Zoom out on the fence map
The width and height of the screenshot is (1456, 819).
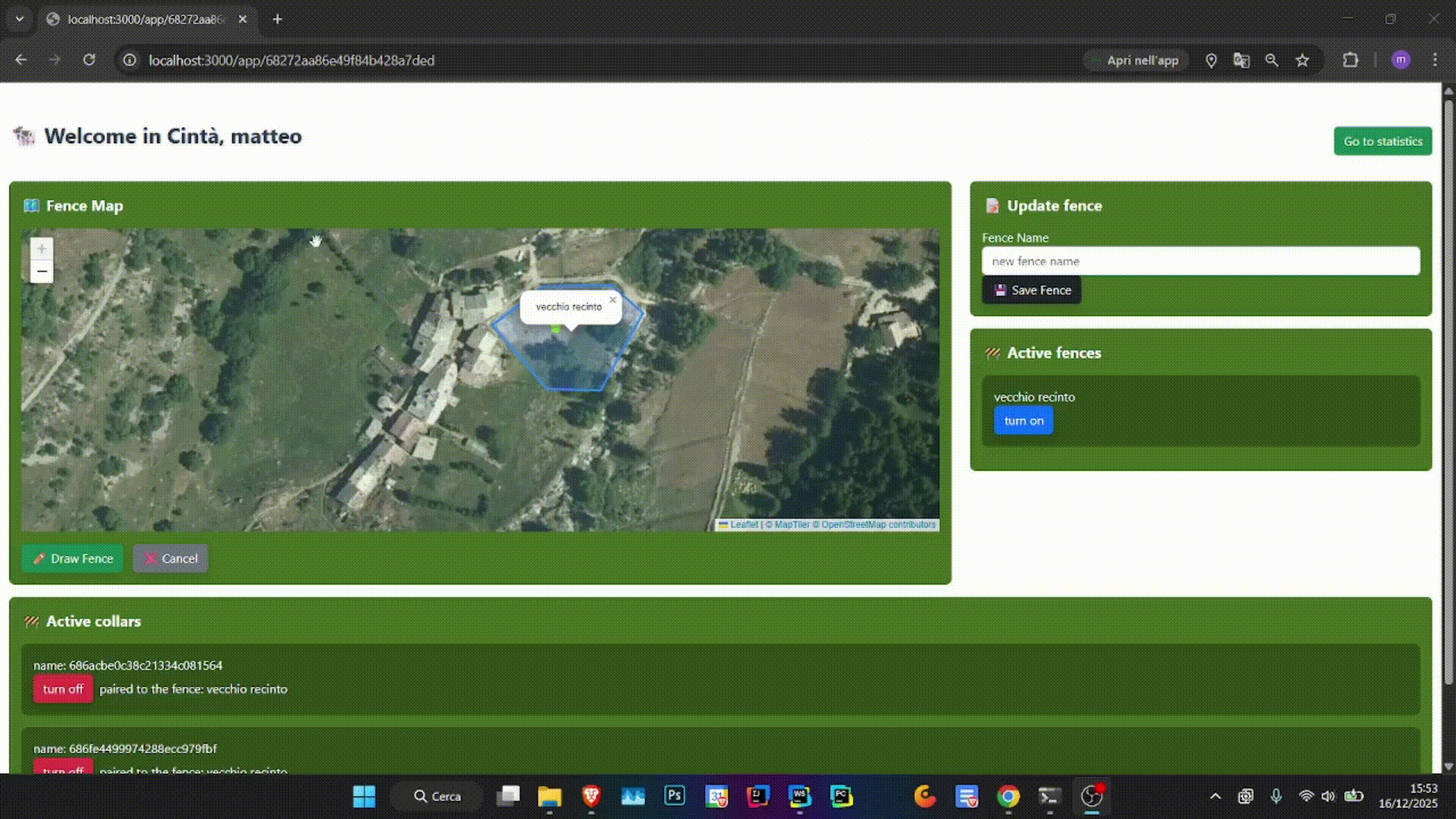pos(42,271)
